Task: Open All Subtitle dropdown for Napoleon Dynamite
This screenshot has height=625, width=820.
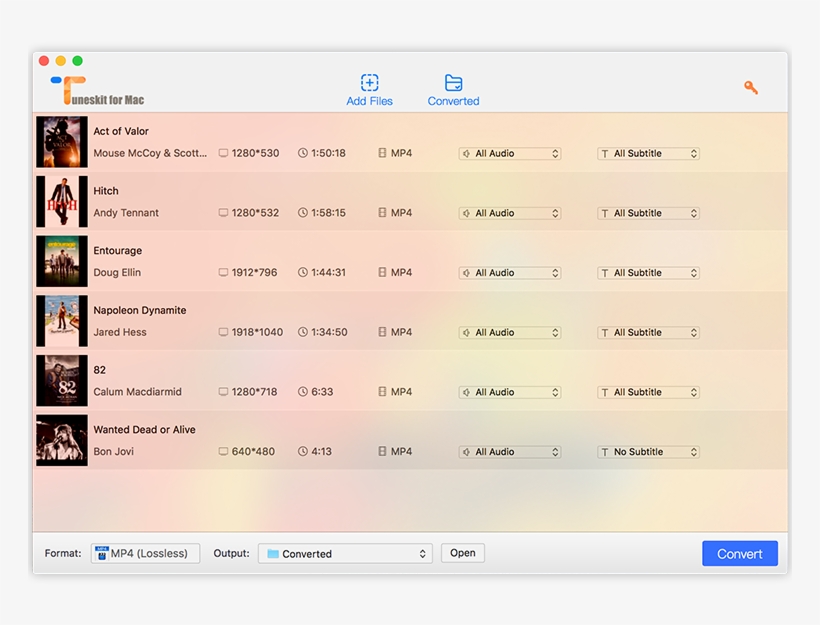Action: pos(648,333)
